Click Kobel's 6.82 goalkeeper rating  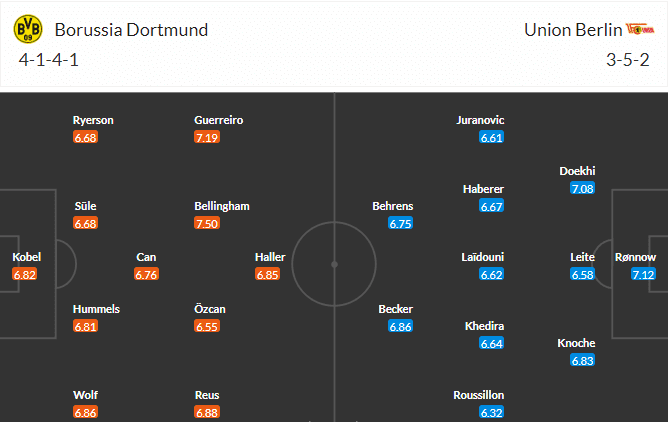tap(25, 274)
